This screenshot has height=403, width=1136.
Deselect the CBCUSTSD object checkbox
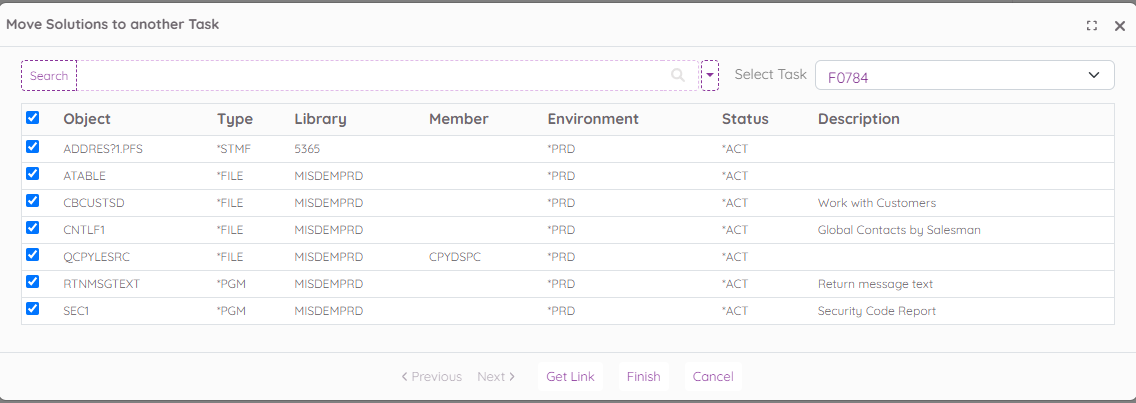pos(33,201)
